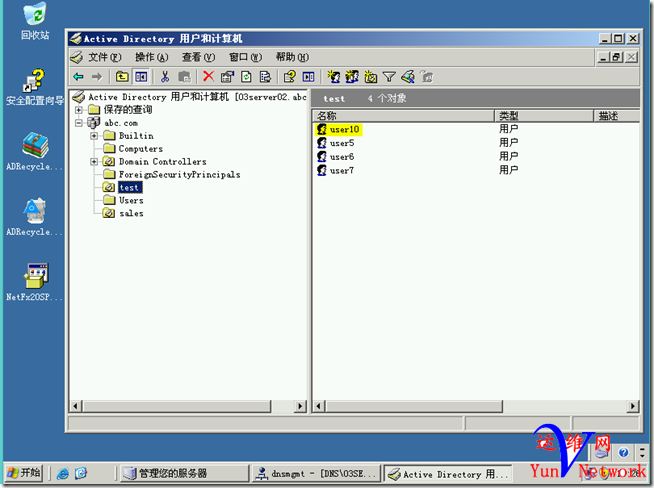This screenshot has width=654, height=488.
Task: Toggle the show/hide action pane icon
Action: (x=308, y=77)
